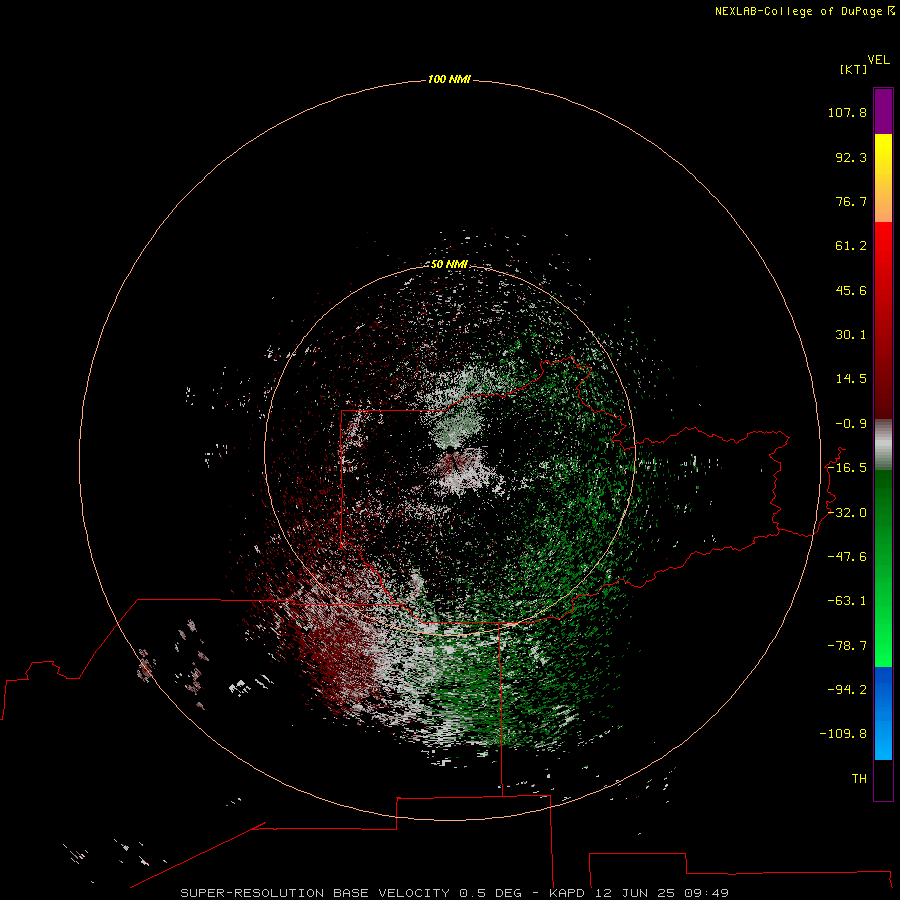Image resolution: width=900 pixels, height=900 pixels.
Task: Click the blue segment of the velocity color bar
Action: pyautogui.click(x=883, y=713)
